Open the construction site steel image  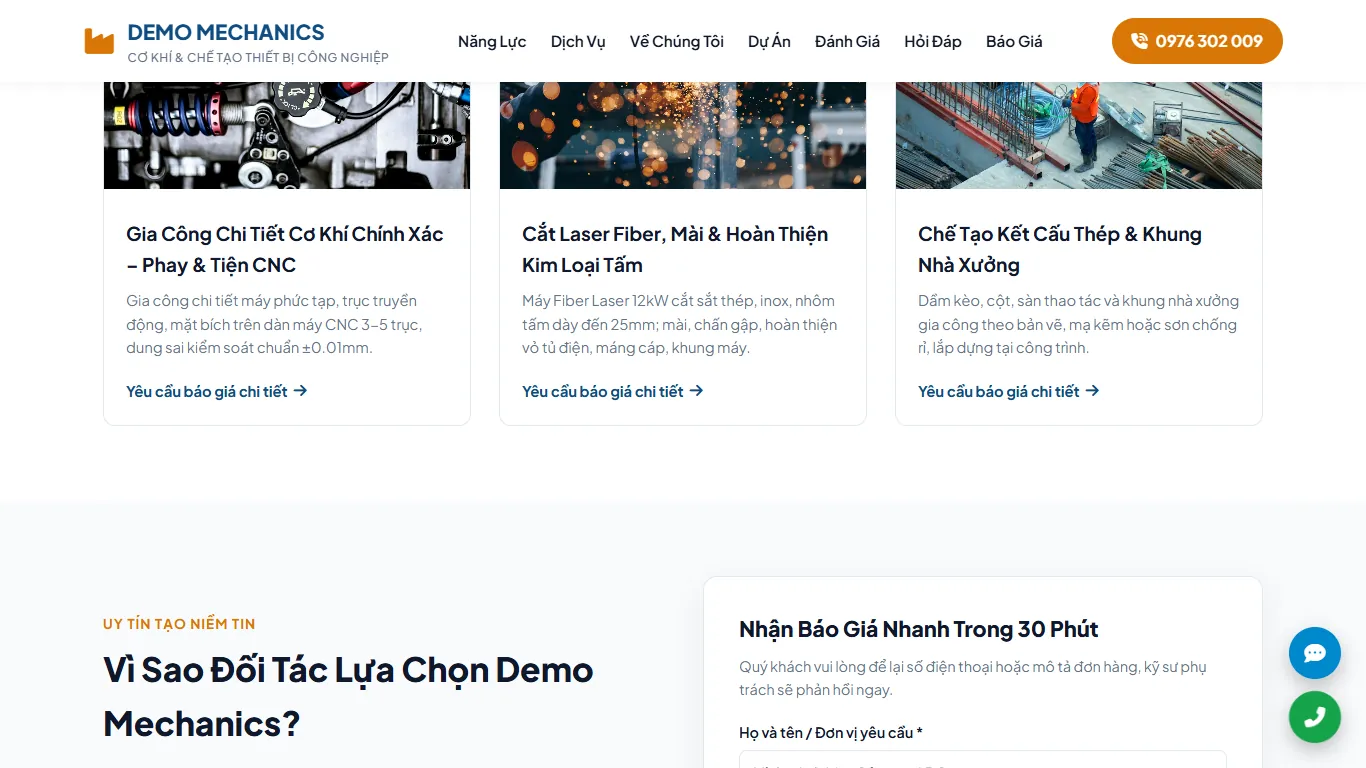click(1079, 135)
